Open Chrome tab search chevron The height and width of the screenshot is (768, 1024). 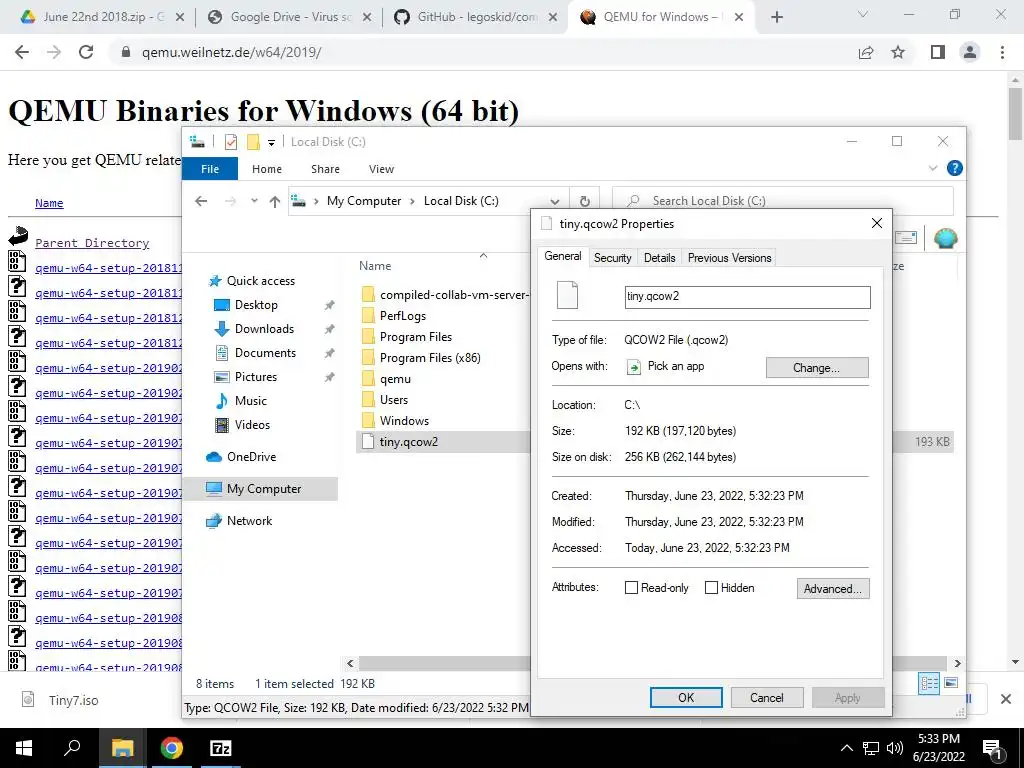tap(863, 14)
